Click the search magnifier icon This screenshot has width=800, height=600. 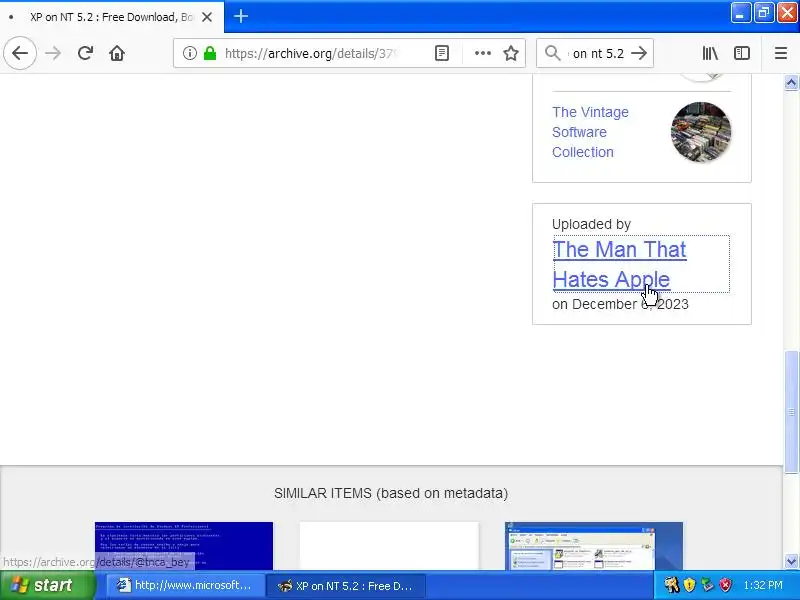point(553,53)
